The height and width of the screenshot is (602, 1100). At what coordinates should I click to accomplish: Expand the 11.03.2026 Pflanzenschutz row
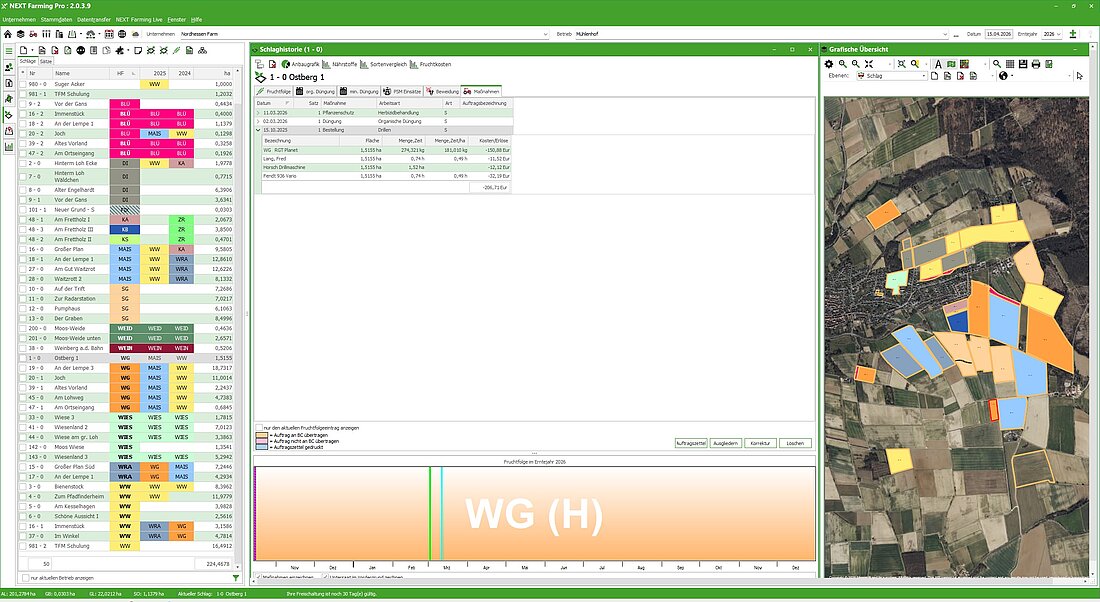(x=259, y=113)
